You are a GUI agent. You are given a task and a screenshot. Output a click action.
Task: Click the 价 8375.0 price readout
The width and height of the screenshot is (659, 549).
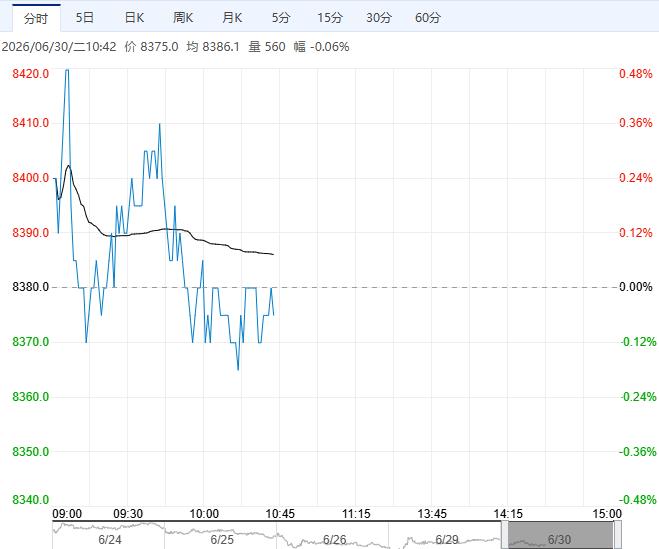151,47
